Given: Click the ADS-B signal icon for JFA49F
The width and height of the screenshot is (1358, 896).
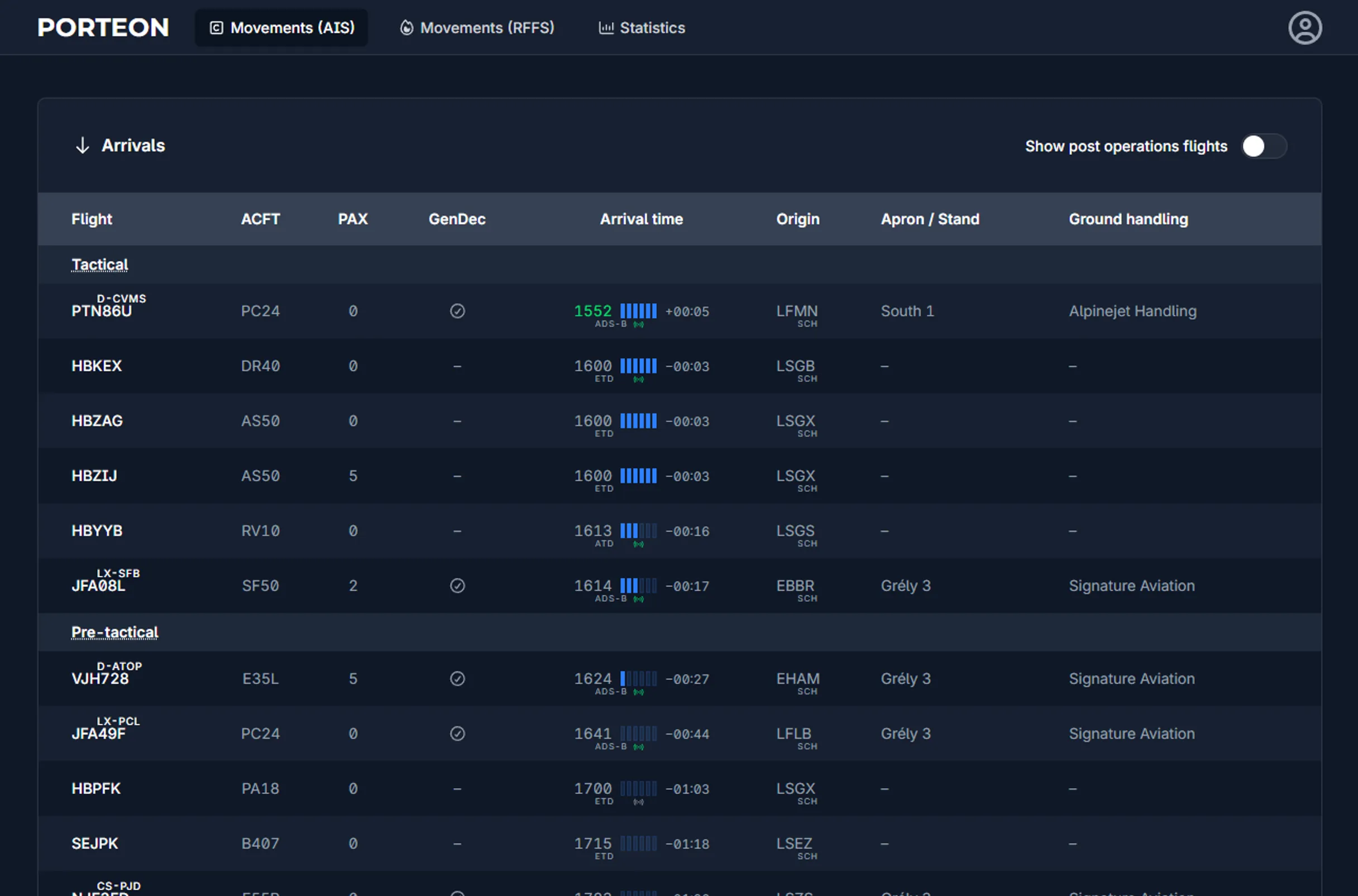Looking at the screenshot, I should coord(638,746).
